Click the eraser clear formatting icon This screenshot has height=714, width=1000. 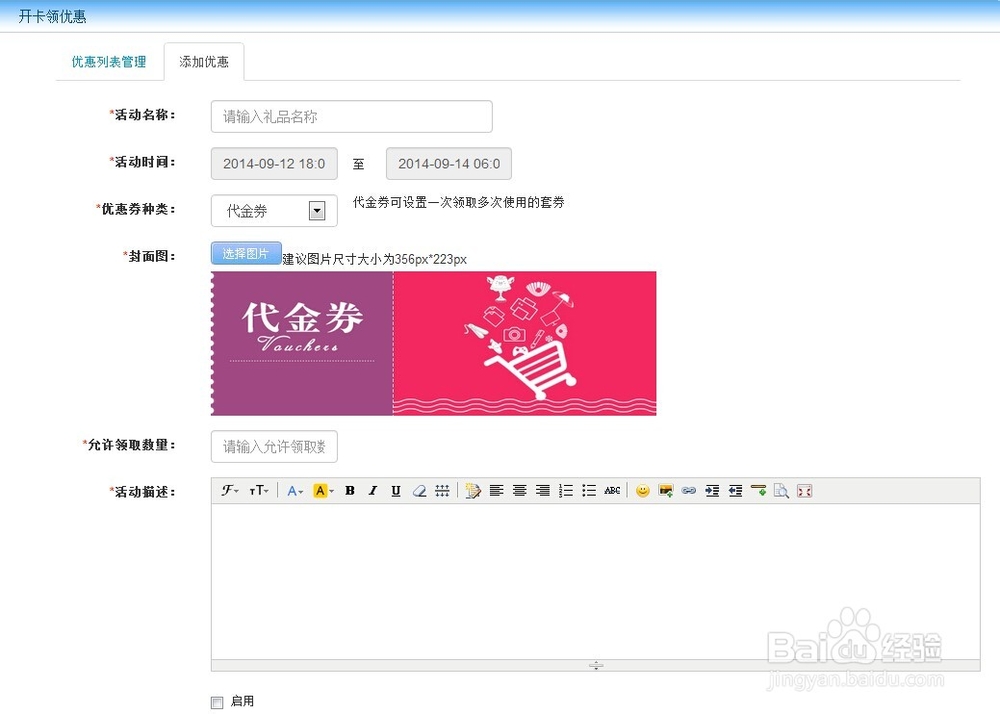pyautogui.click(x=419, y=491)
